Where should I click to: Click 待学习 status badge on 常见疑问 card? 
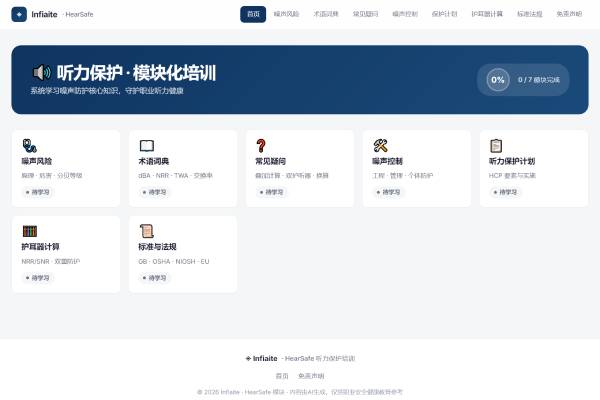coord(271,192)
